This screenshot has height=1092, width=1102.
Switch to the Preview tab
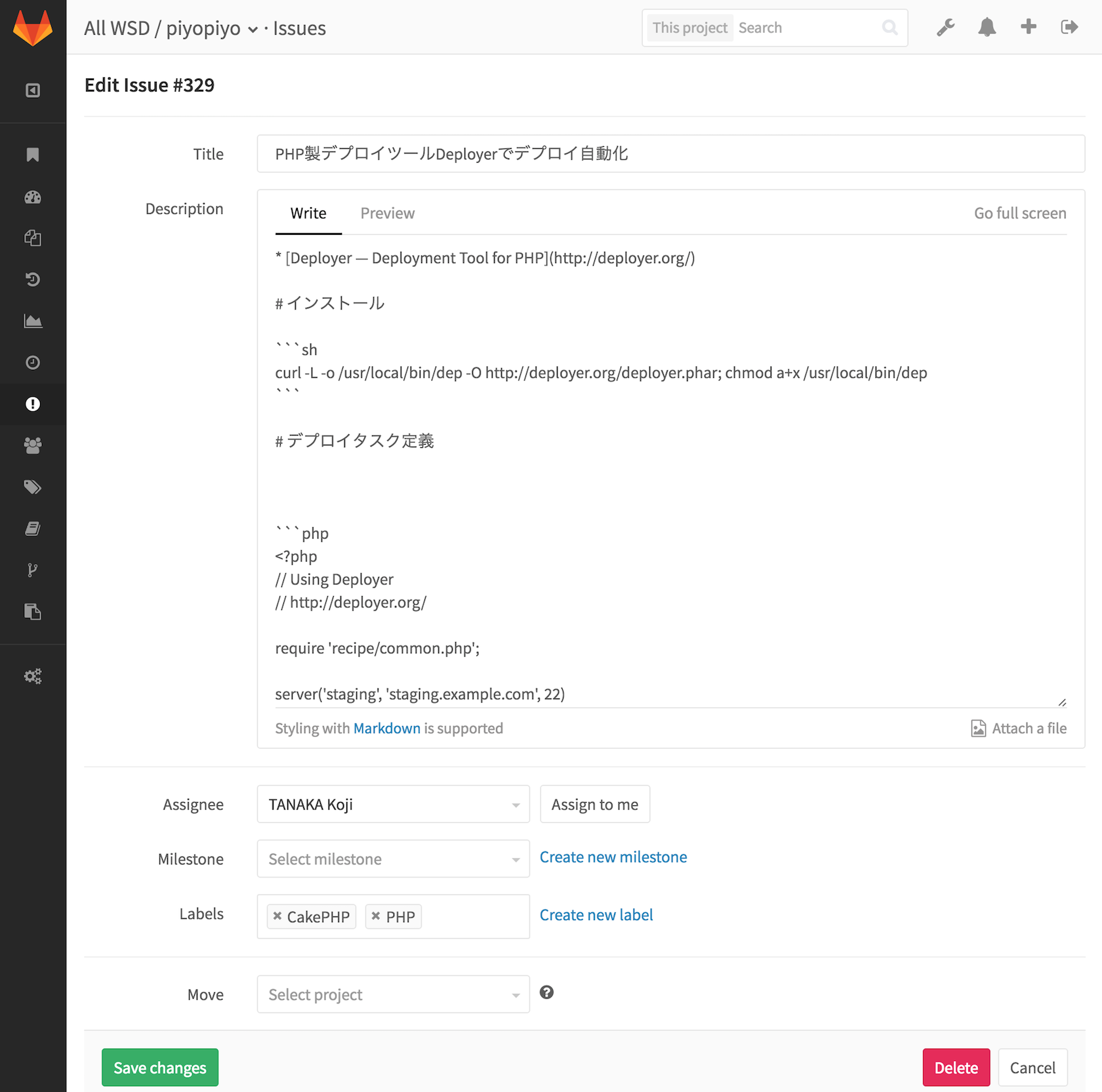[x=388, y=213]
